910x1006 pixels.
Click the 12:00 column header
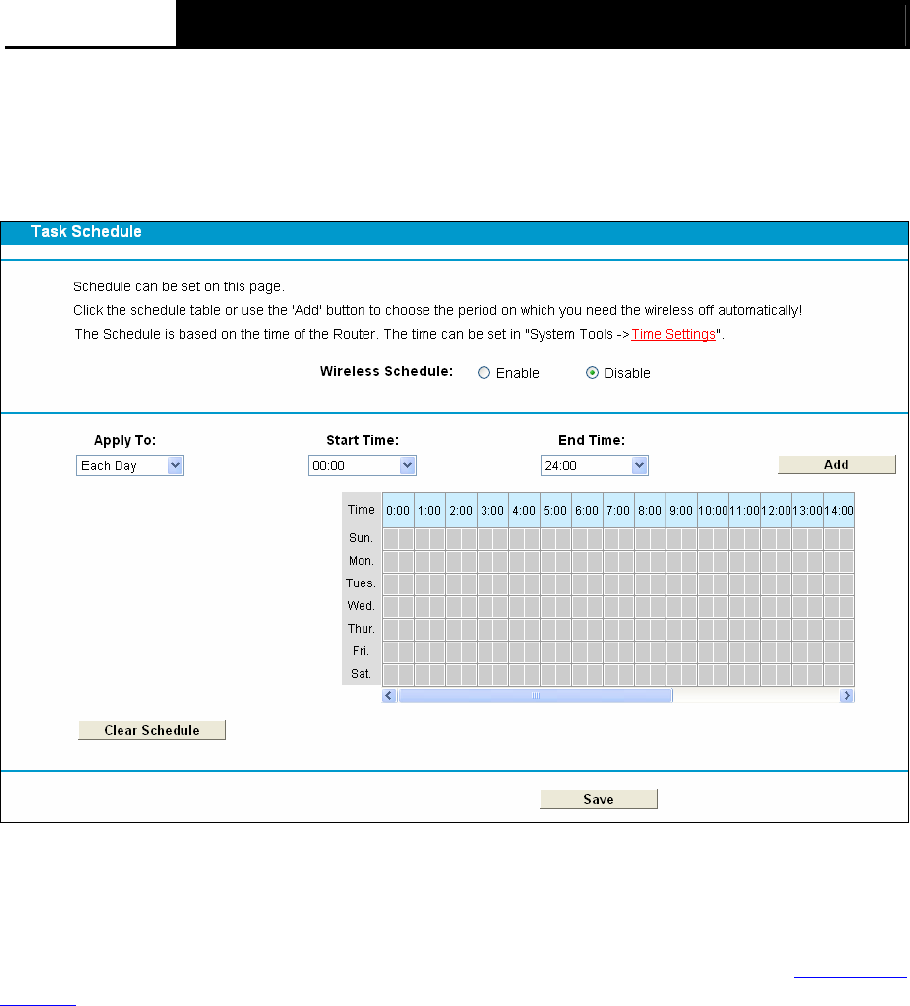point(775,511)
